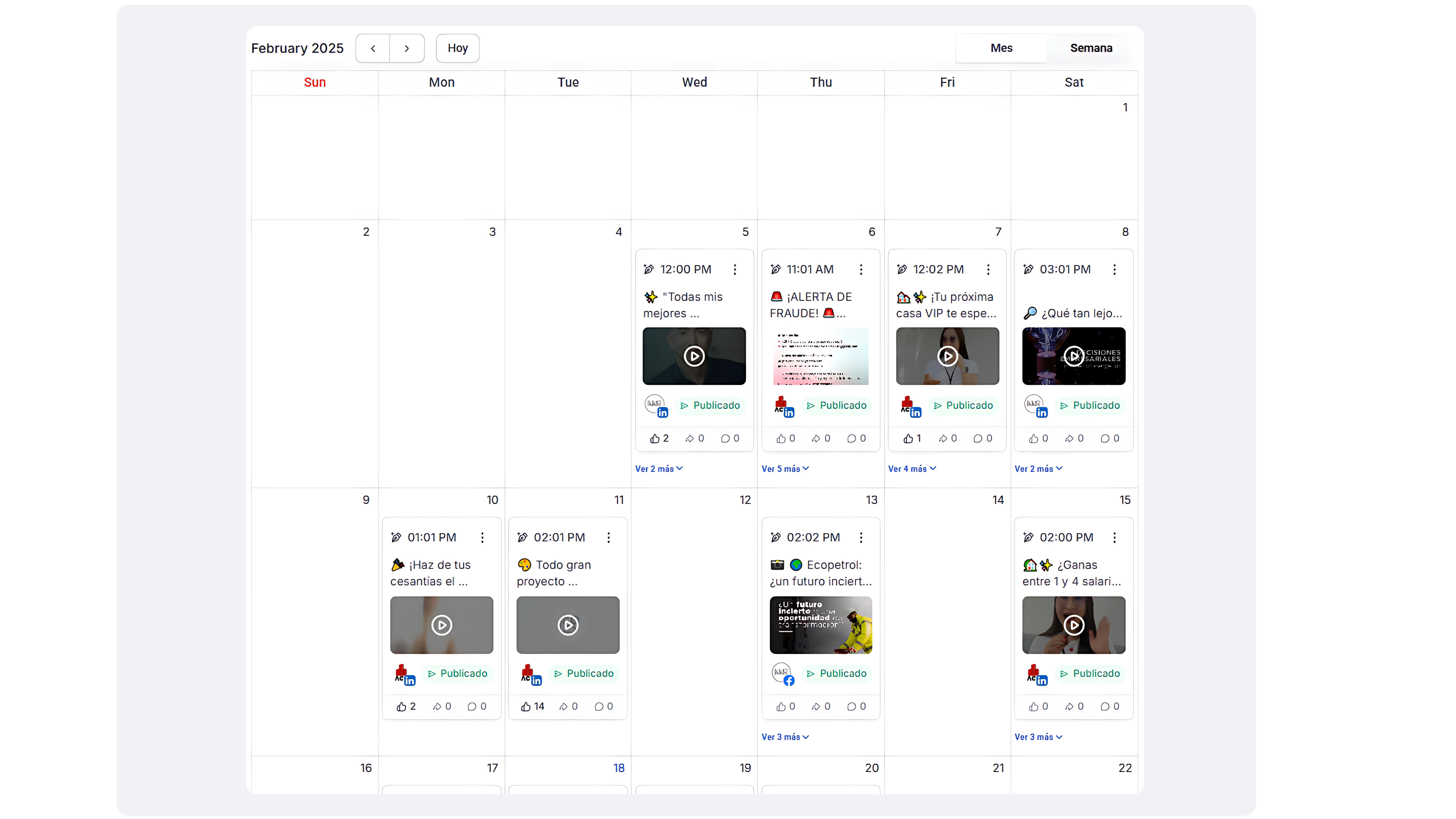The height and width of the screenshot is (819, 1456).
Task: Play video thumbnail of "Todas mis mejores" post
Action: (694, 356)
